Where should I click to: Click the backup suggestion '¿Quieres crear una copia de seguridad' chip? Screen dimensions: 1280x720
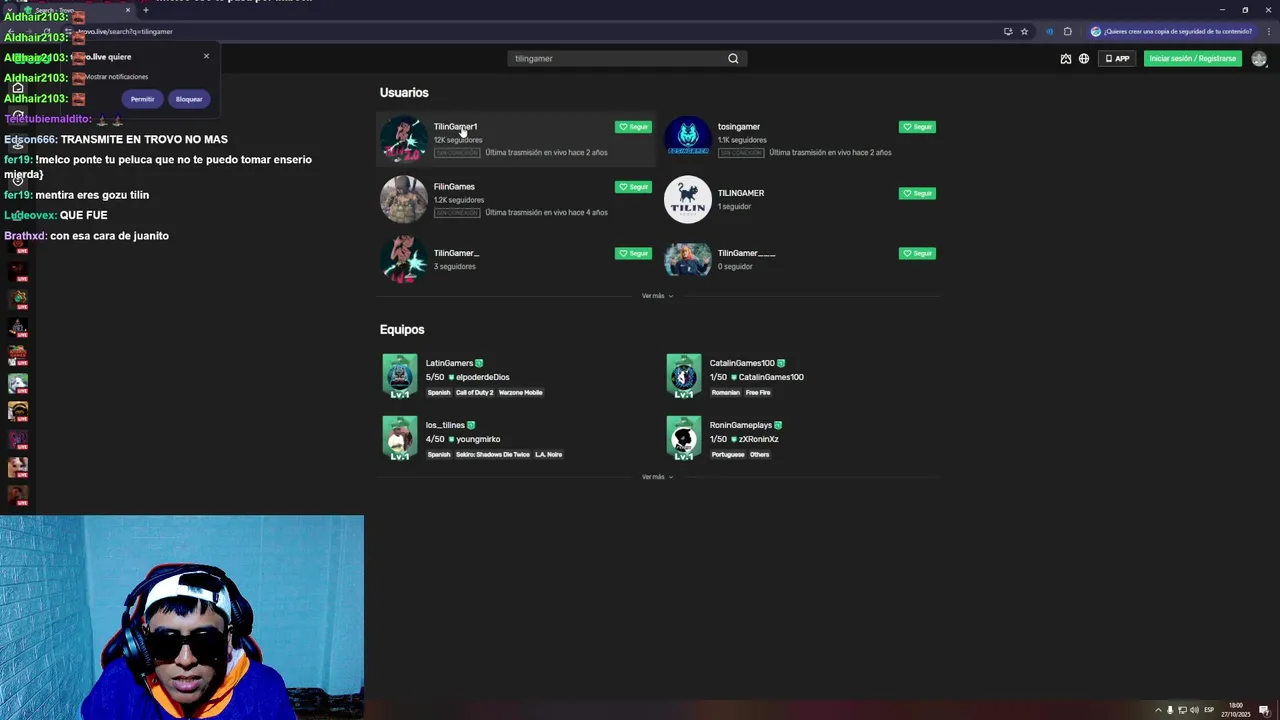1171,31
